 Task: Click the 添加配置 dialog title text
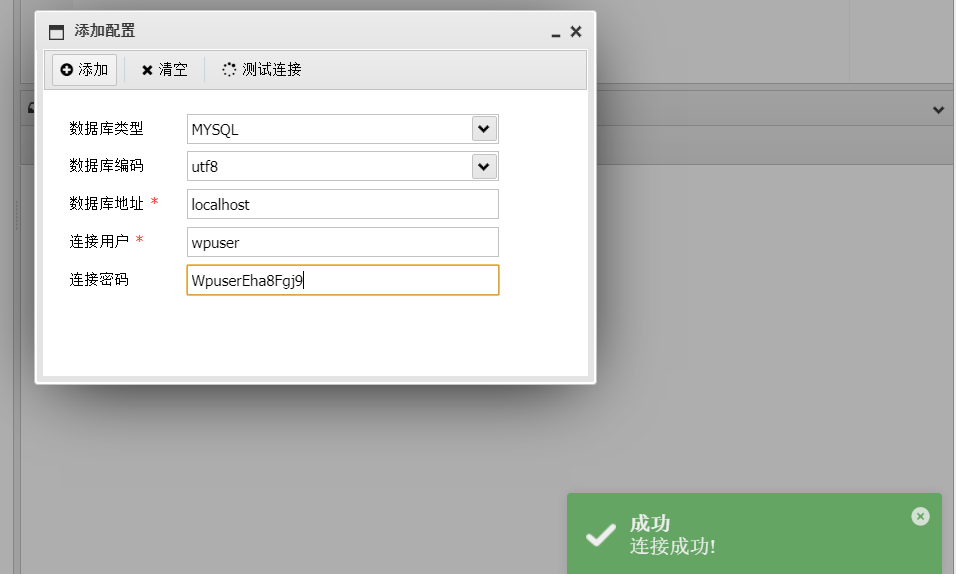(x=105, y=30)
